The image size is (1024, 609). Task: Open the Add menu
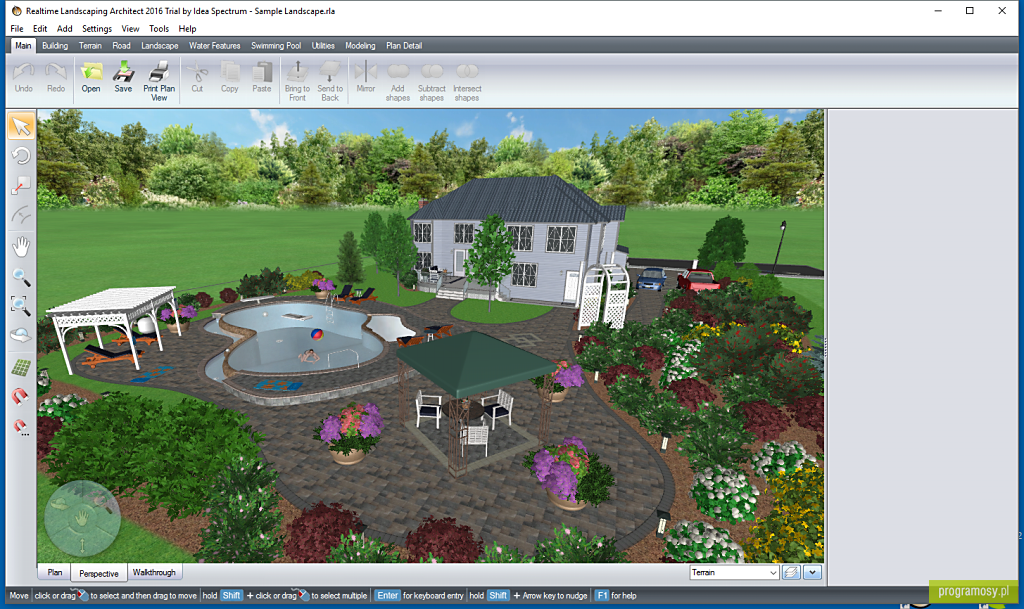coord(65,29)
